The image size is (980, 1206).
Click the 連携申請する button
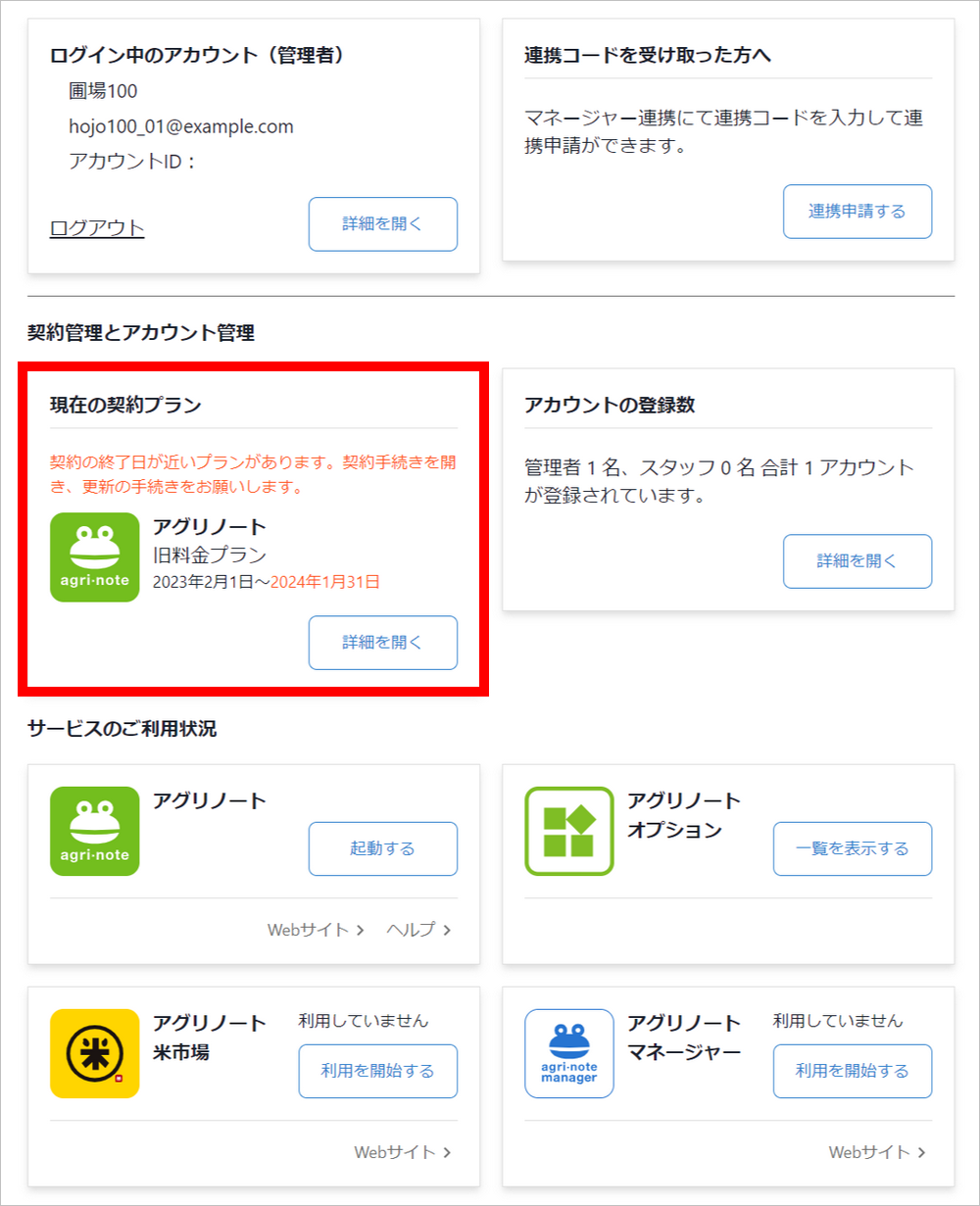pos(857,212)
